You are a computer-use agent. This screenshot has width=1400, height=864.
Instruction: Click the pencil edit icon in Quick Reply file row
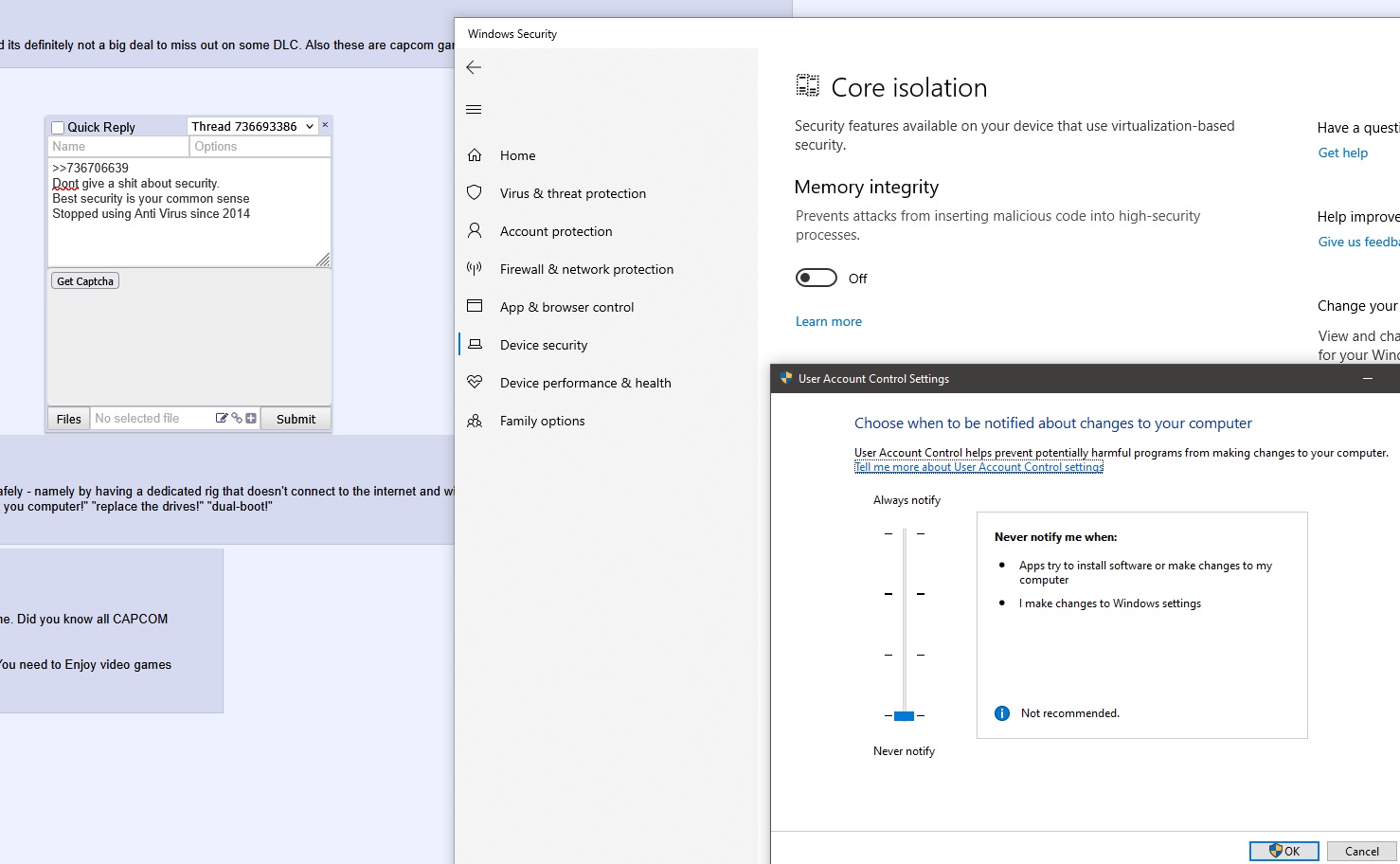coord(222,418)
